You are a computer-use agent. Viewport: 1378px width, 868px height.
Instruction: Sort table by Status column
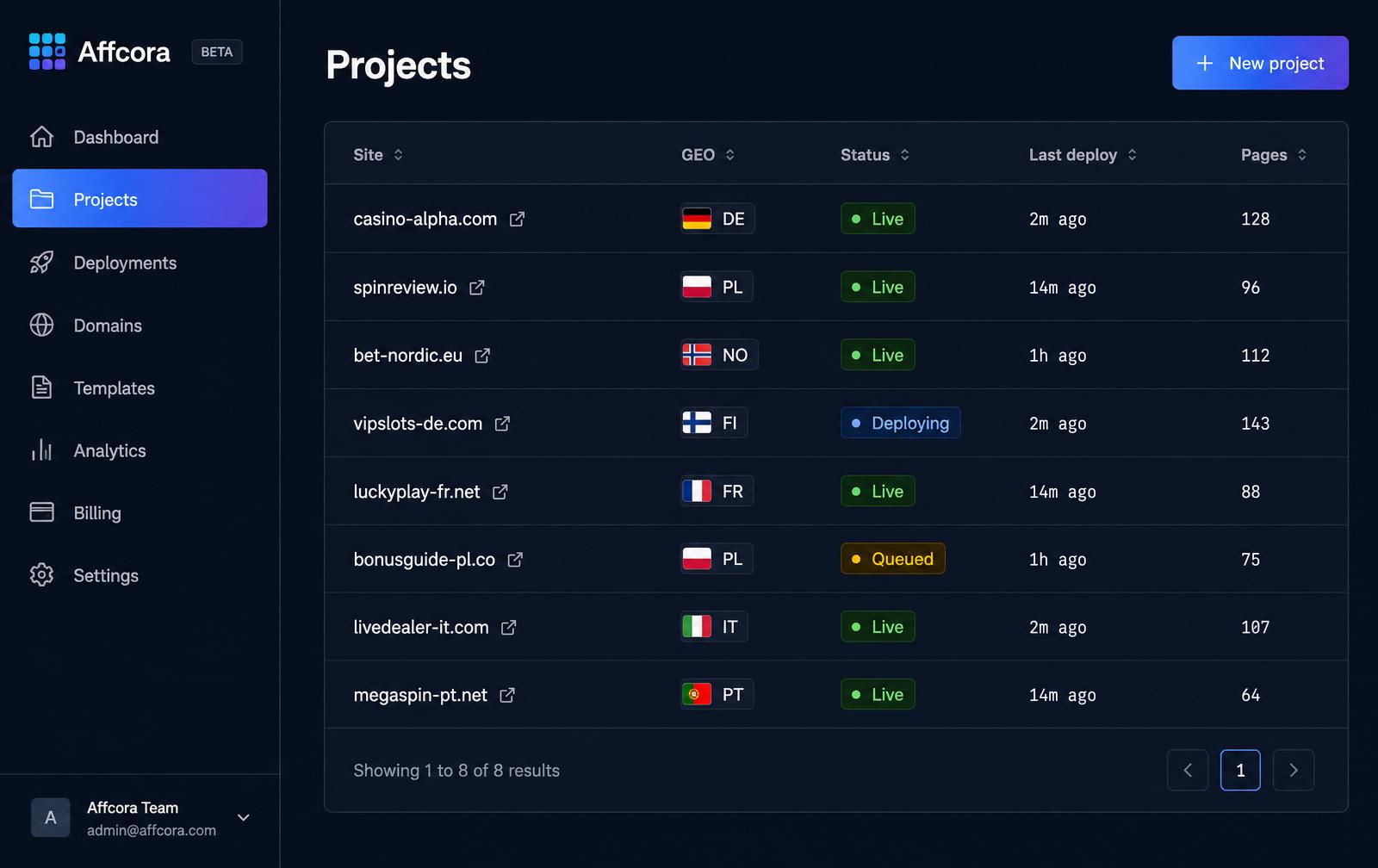(875, 155)
